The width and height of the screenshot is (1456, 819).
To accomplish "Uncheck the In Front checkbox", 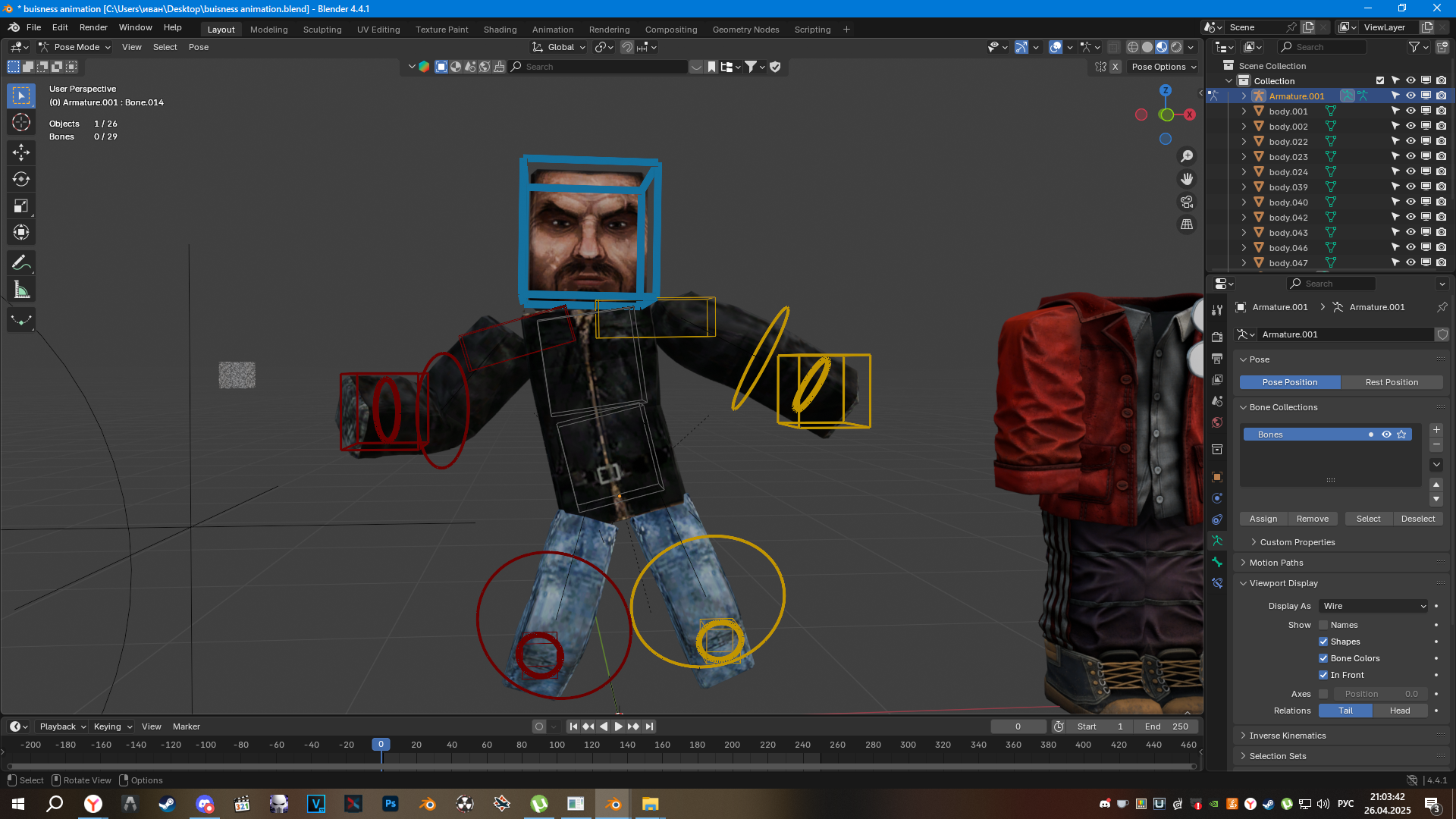I will point(1323,675).
